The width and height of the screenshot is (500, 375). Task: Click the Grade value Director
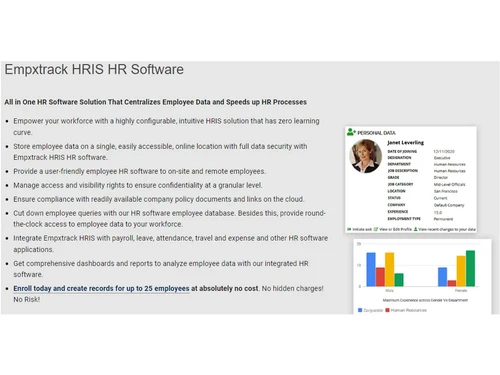[x=441, y=178]
